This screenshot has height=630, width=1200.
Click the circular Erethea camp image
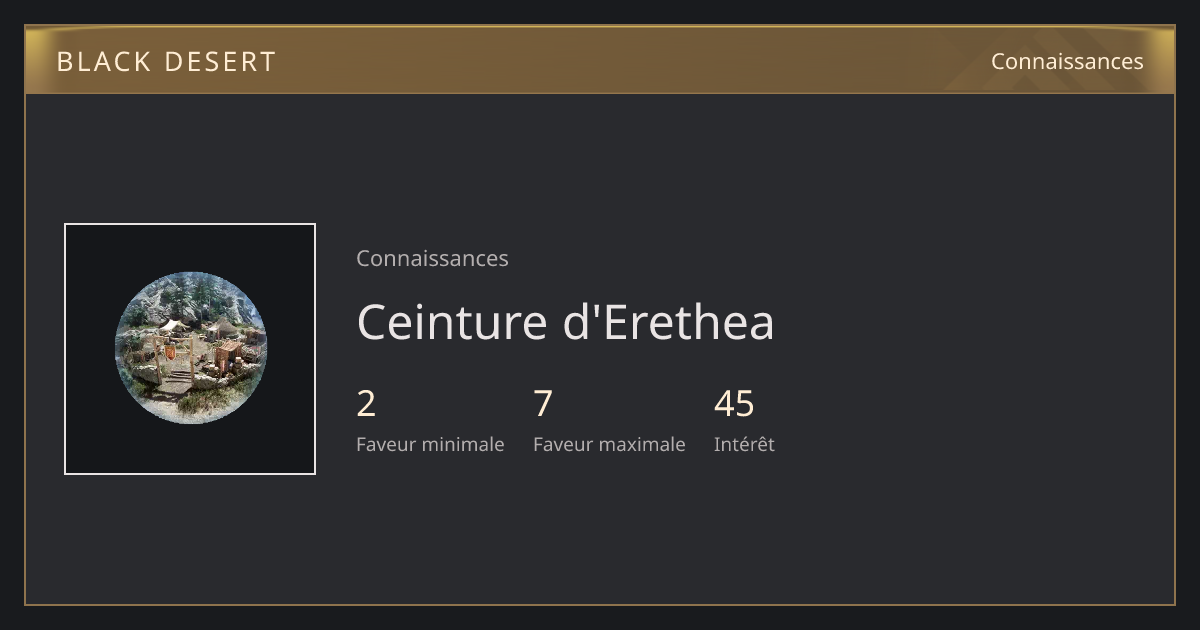tap(190, 348)
